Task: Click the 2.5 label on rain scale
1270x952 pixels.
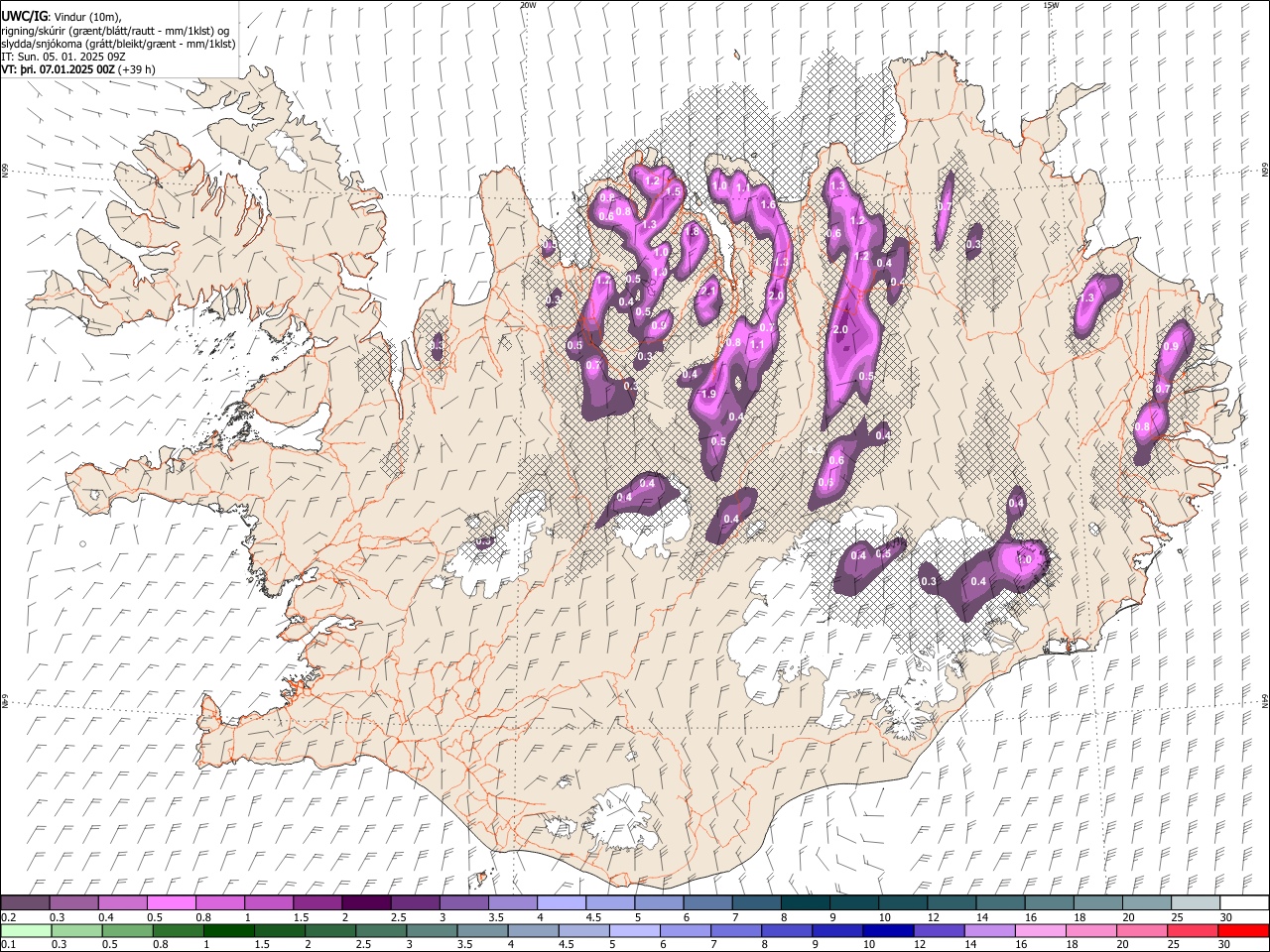Action: (363, 944)
